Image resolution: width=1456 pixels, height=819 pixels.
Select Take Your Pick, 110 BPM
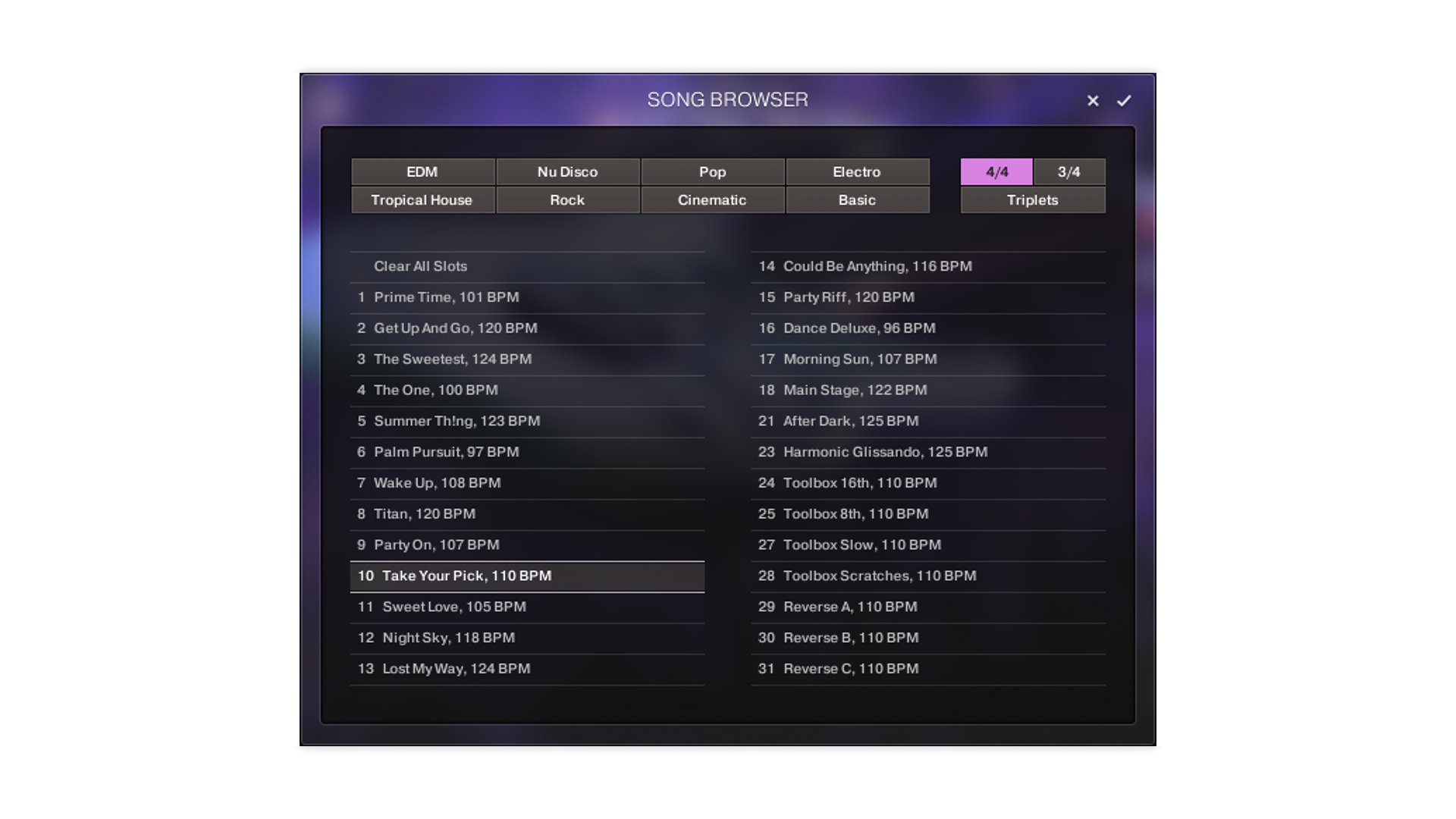466,576
